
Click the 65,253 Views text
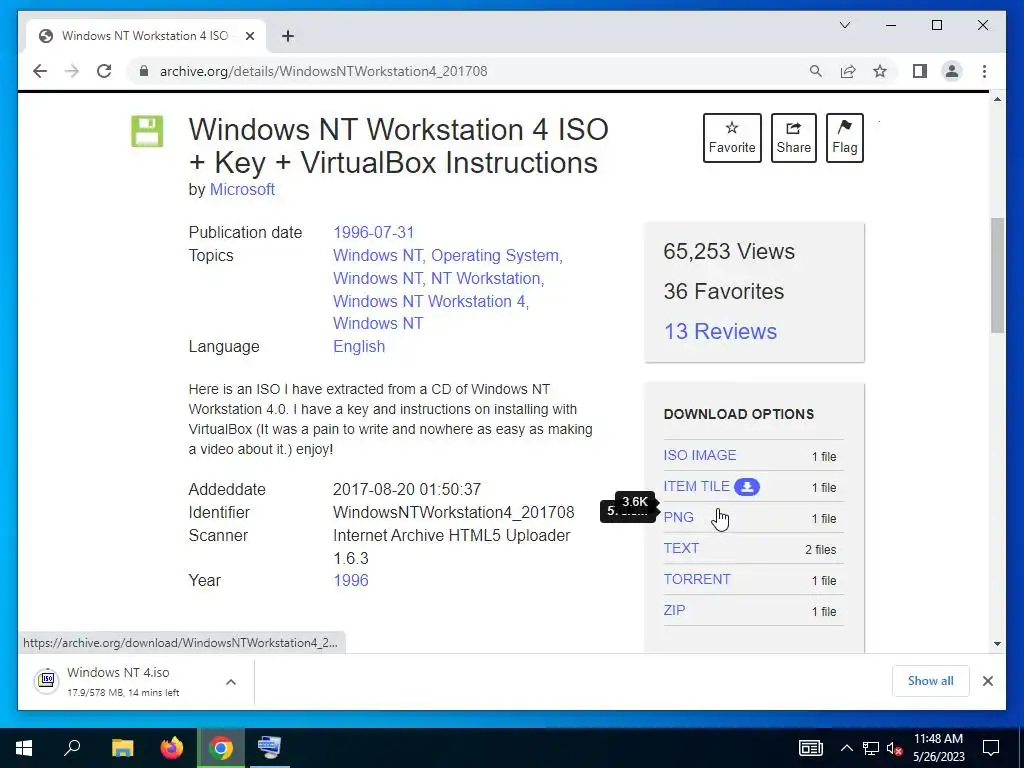[729, 251]
